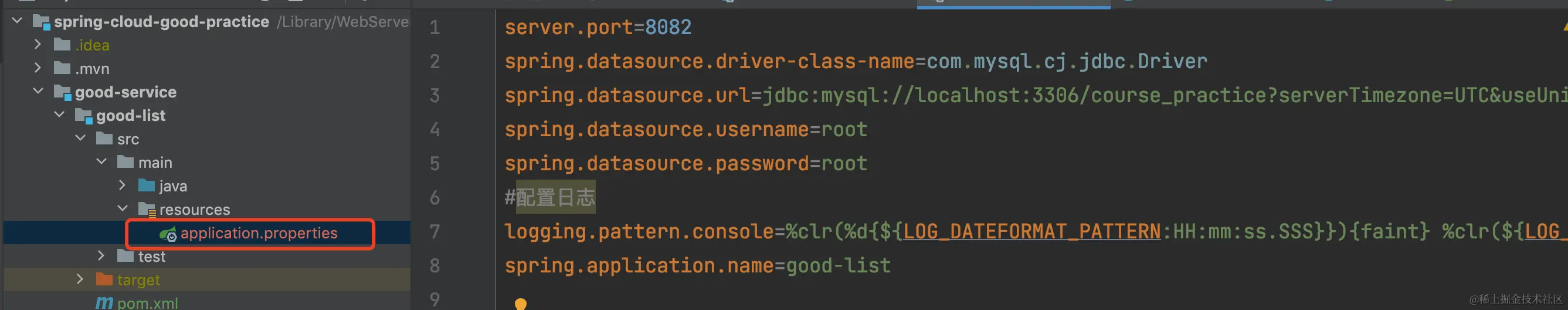
Task: Collapse the main folder
Action: pyautogui.click(x=101, y=162)
